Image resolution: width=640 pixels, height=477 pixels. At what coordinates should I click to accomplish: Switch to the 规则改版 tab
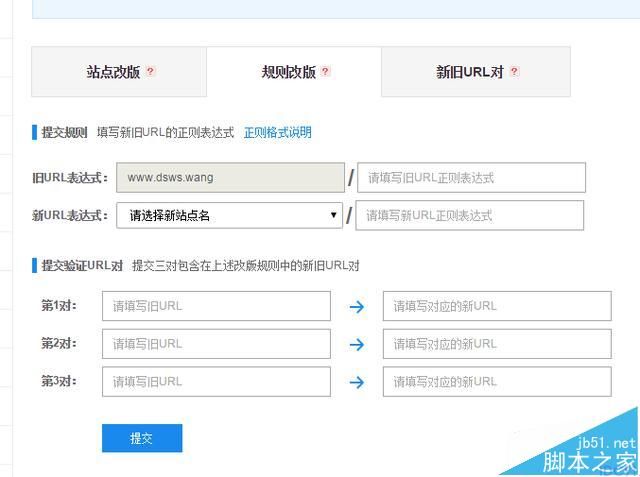[294, 72]
